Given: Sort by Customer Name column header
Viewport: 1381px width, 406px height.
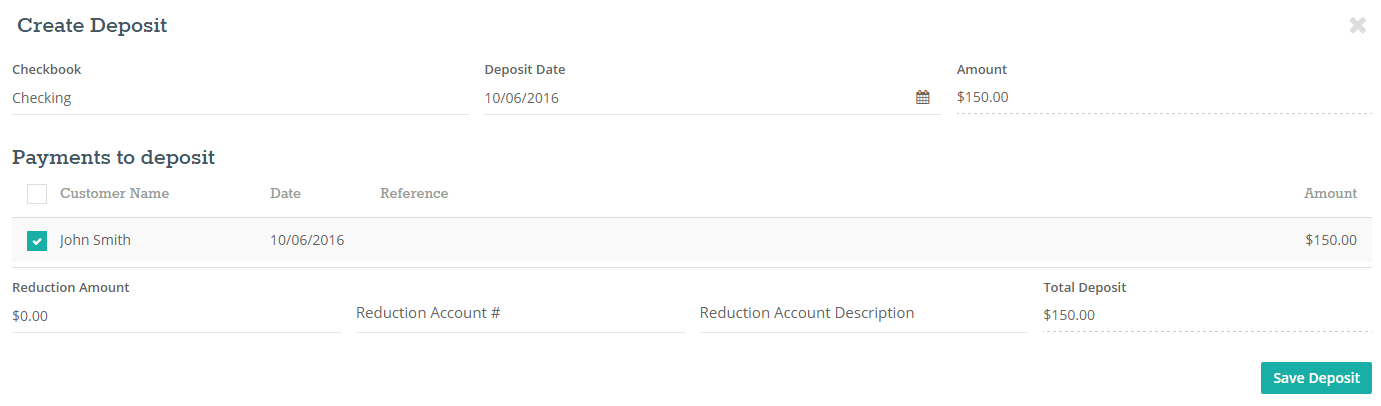Looking at the screenshot, I should 114,193.
